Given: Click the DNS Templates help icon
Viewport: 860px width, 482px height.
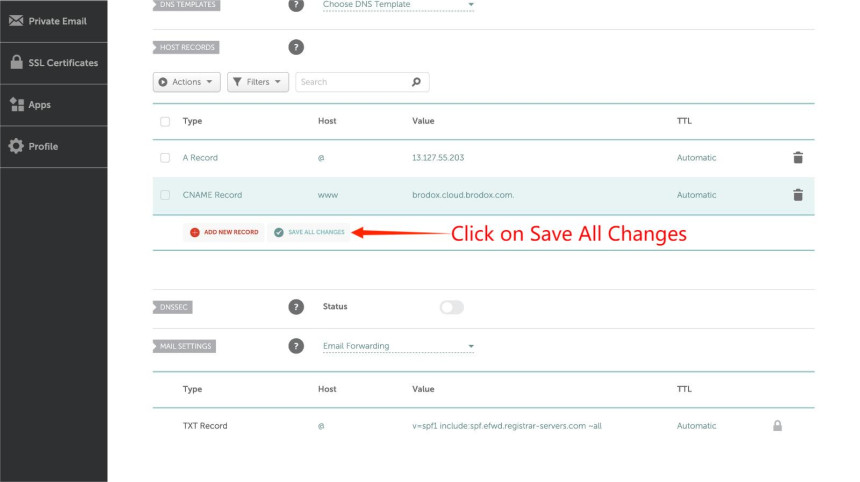Looking at the screenshot, I should click(x=296, y=5).
